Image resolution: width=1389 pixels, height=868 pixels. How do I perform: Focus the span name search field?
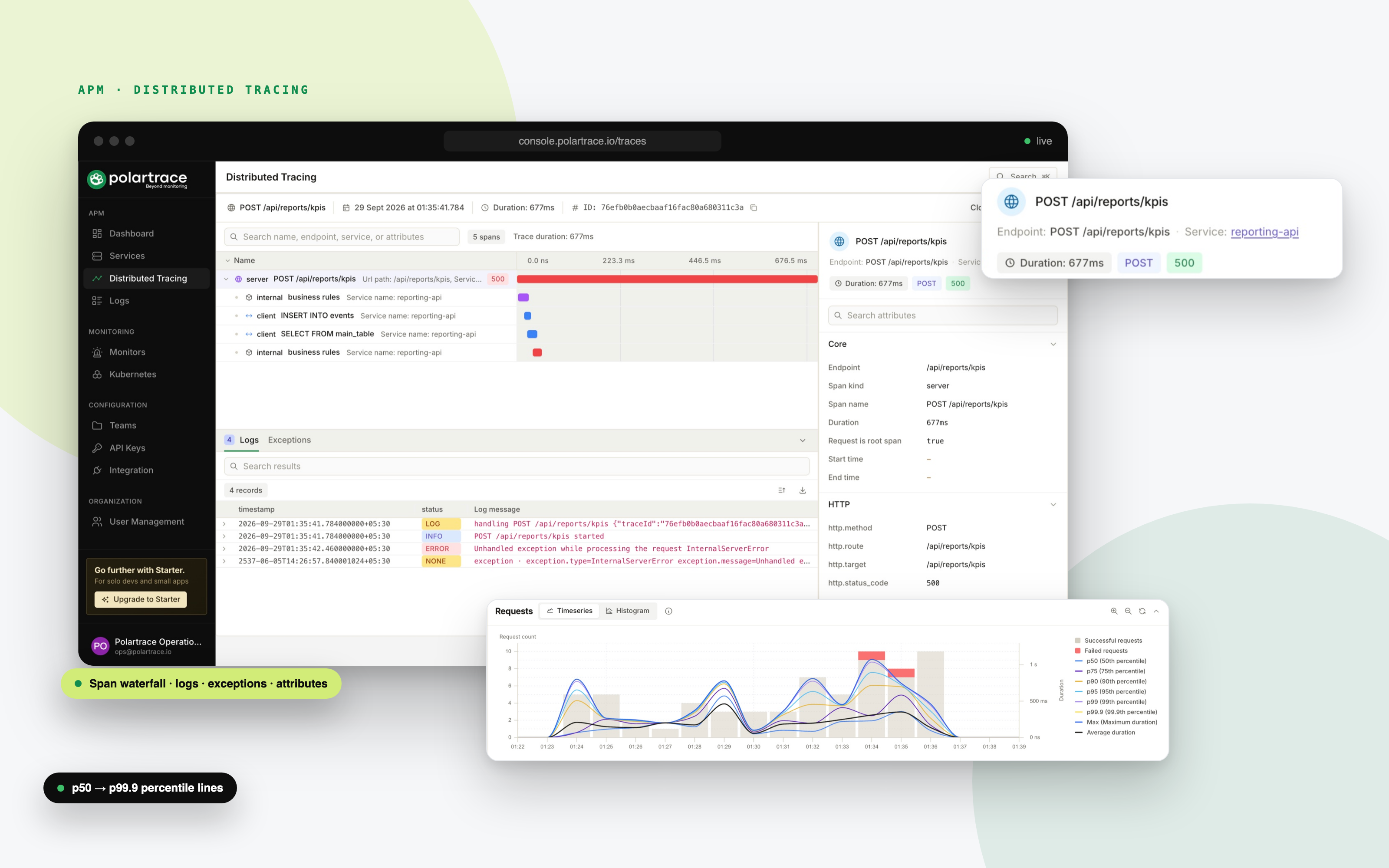click(x=342, y=237)
